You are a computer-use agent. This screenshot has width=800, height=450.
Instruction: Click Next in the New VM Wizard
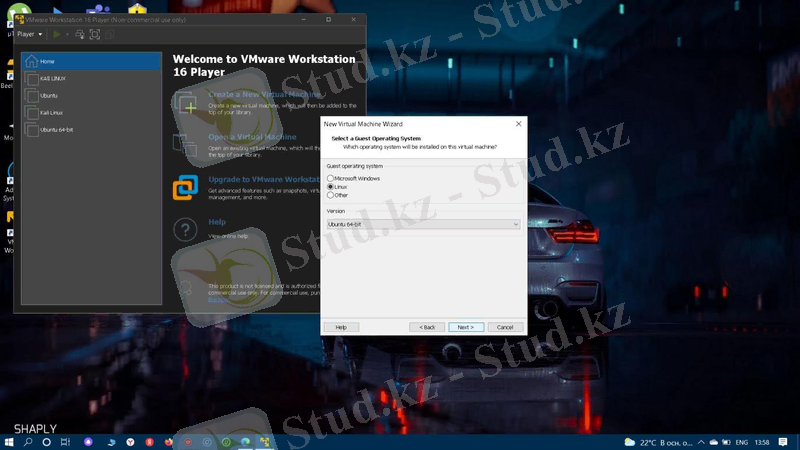[466, 327]
